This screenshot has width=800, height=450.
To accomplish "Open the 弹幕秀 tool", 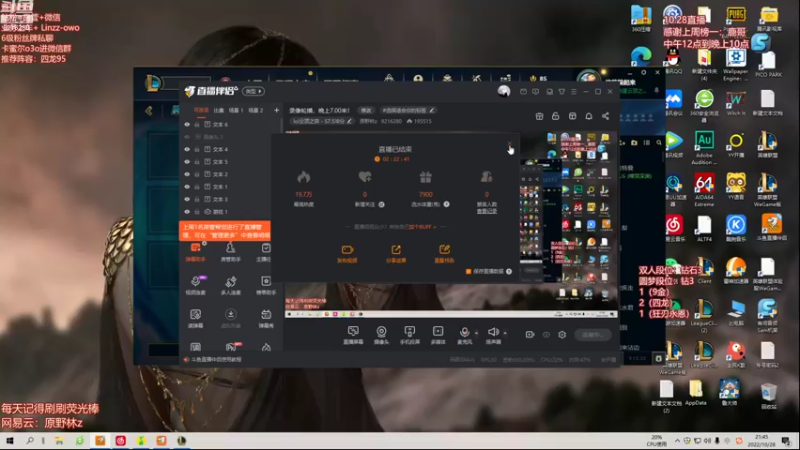I will [266, 318].
